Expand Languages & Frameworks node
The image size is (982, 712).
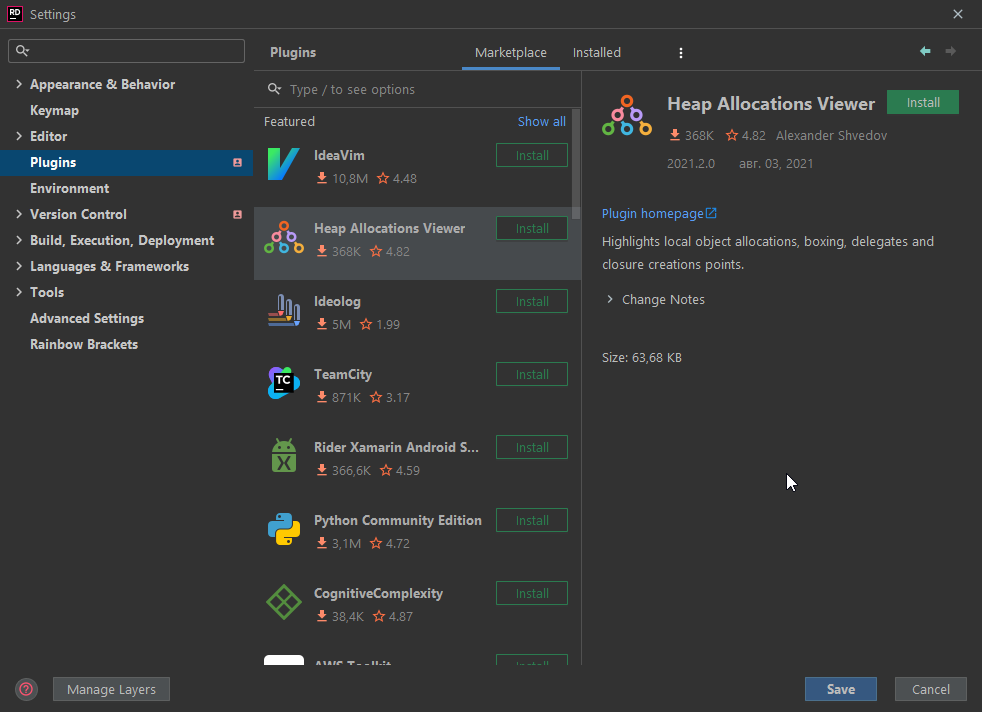[x=19, y=266]
